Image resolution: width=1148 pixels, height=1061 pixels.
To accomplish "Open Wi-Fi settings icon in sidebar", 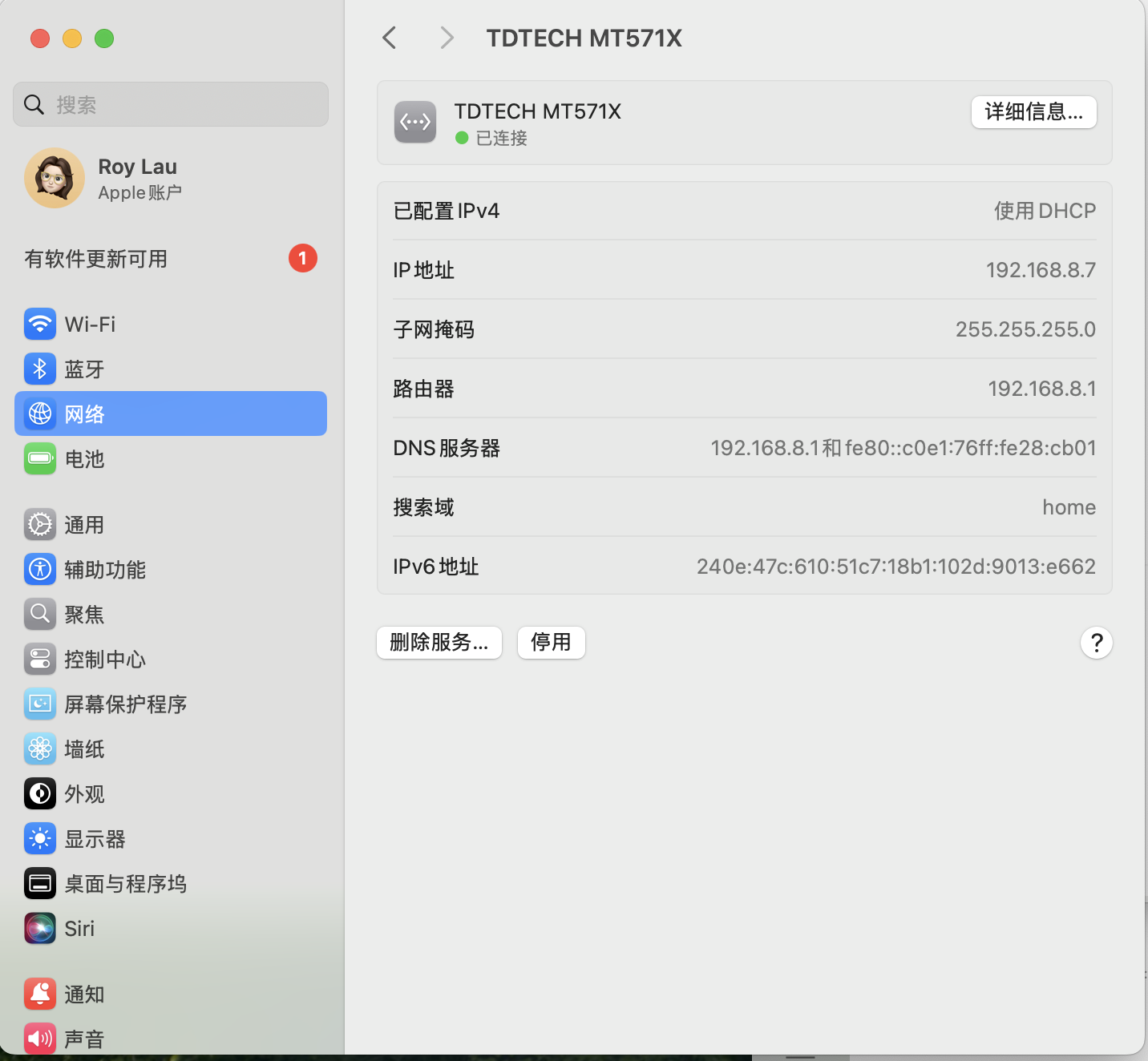I will pos(40,324).
